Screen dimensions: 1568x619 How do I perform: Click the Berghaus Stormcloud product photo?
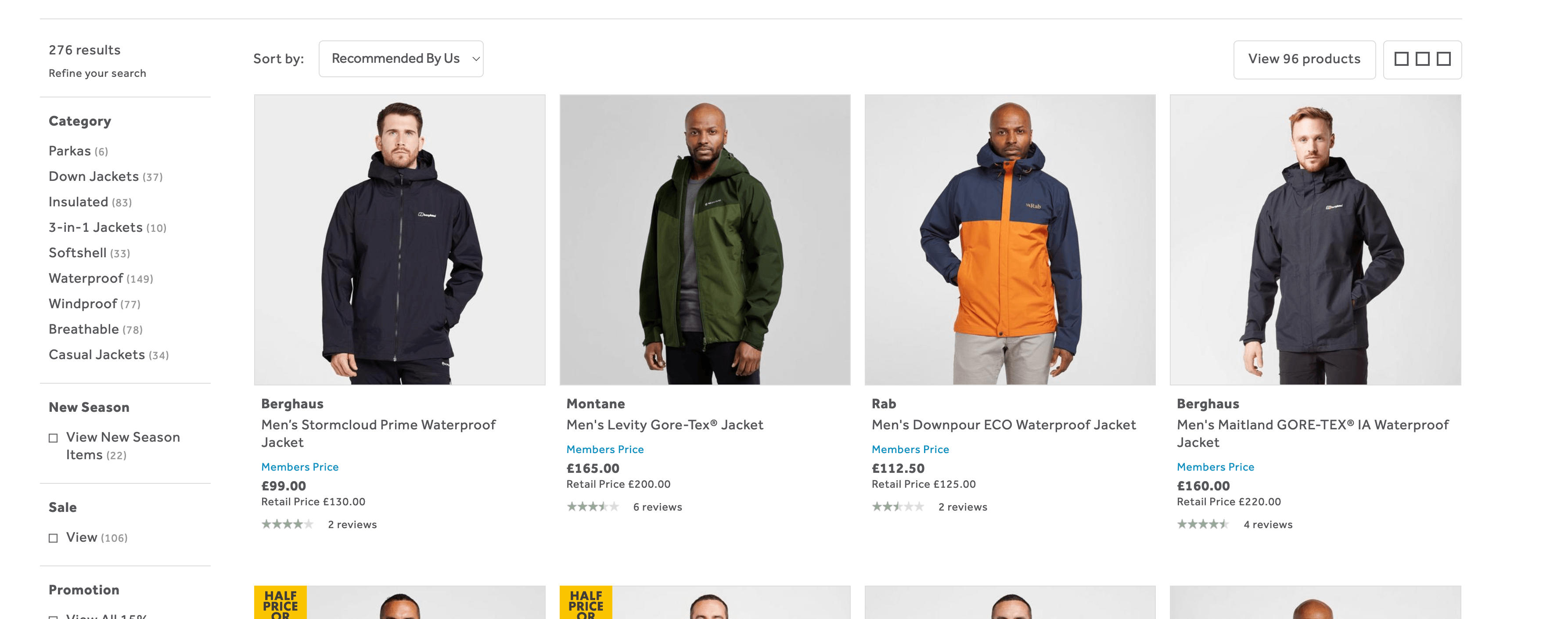pyautogui.click(x=399, y=241)
